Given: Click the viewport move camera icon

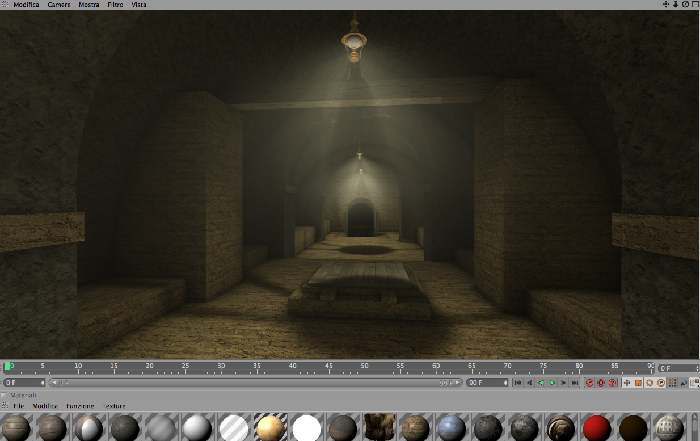Looking at the screenshot, I should 666,4.
